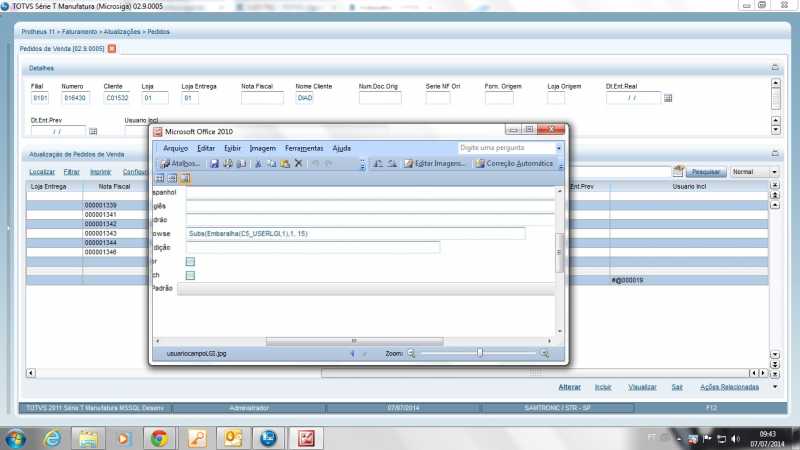This screenshot has width=800, height=450.
Task: Click Usuario Incl column header
Action: pos(689,187)
